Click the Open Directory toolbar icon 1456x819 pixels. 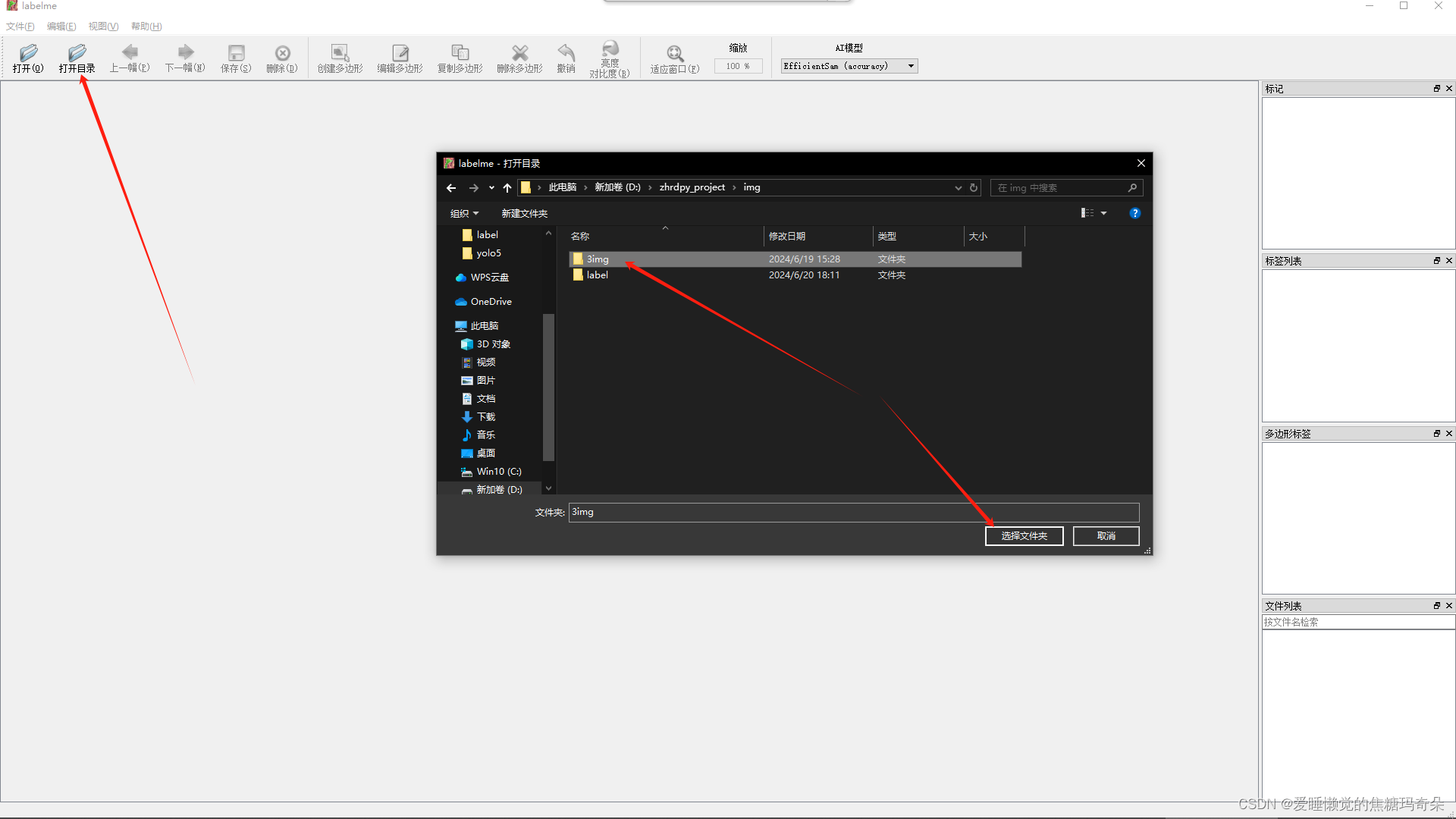[x=77, y=54]
